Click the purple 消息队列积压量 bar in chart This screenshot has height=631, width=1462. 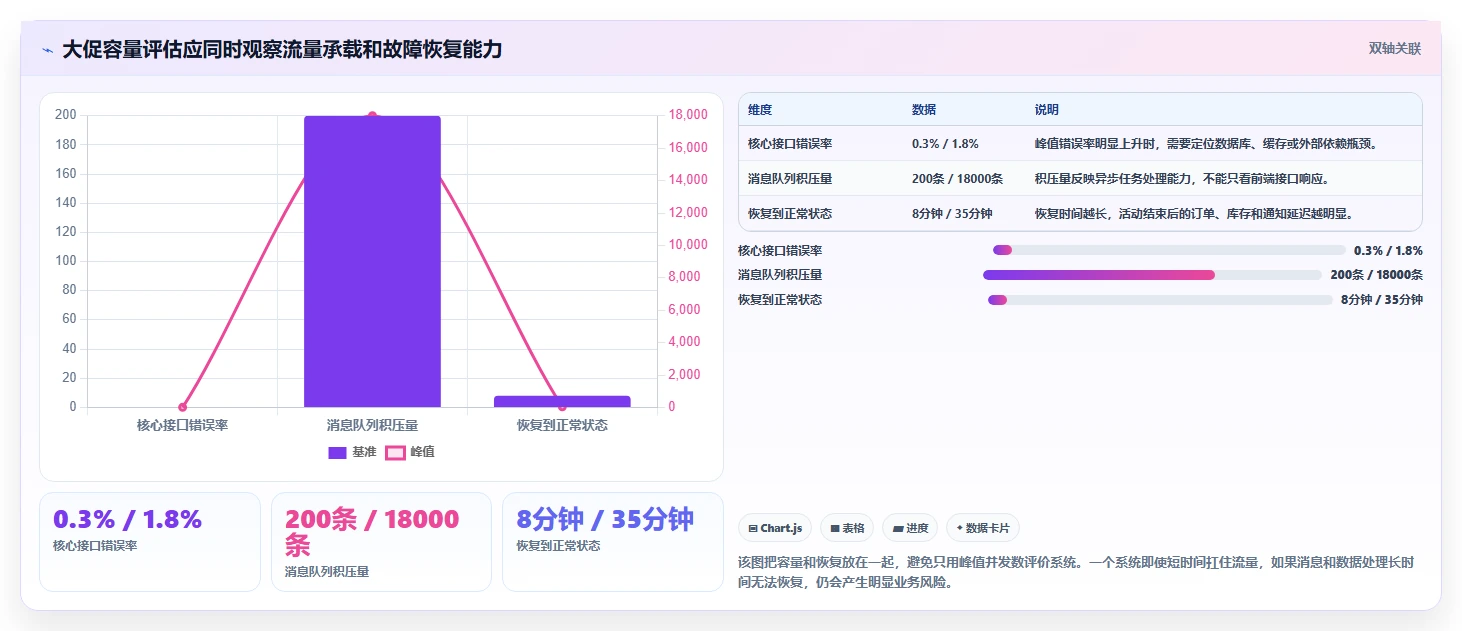[x=372, y=261]
